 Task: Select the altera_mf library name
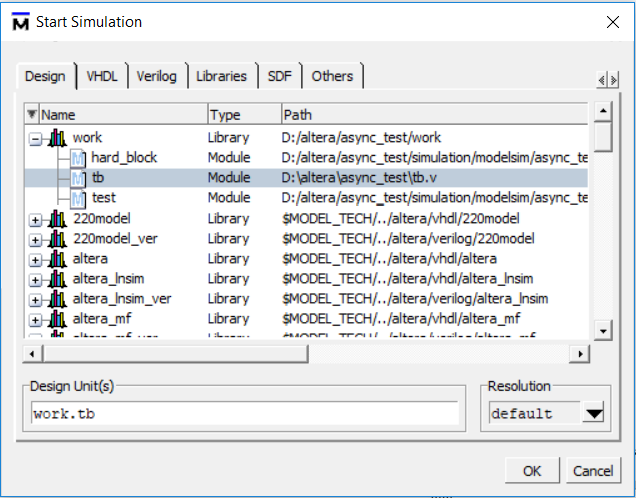(102, 319)
